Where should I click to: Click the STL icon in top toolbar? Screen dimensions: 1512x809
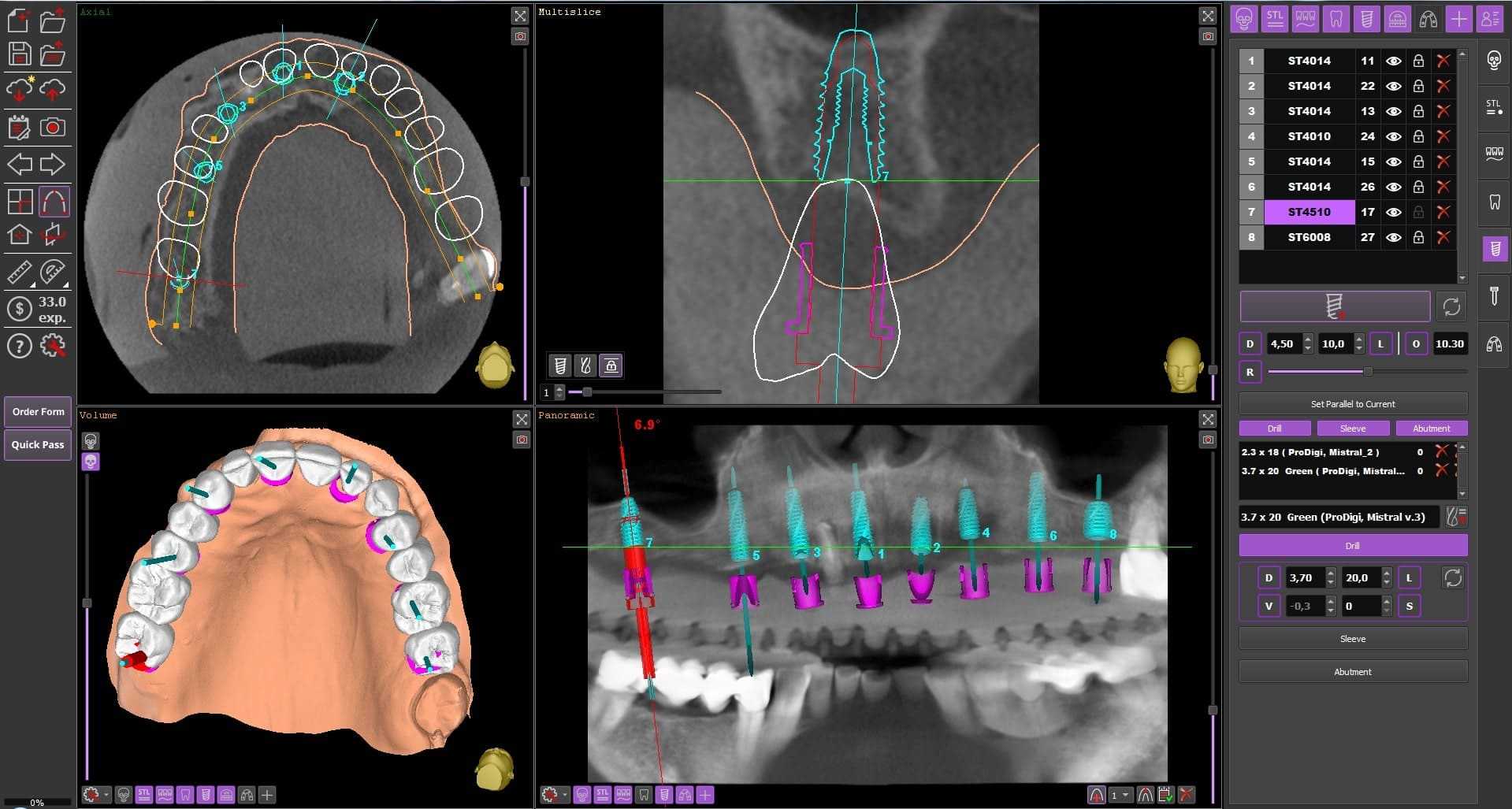pyautogui.click(x=1274, y=19)
